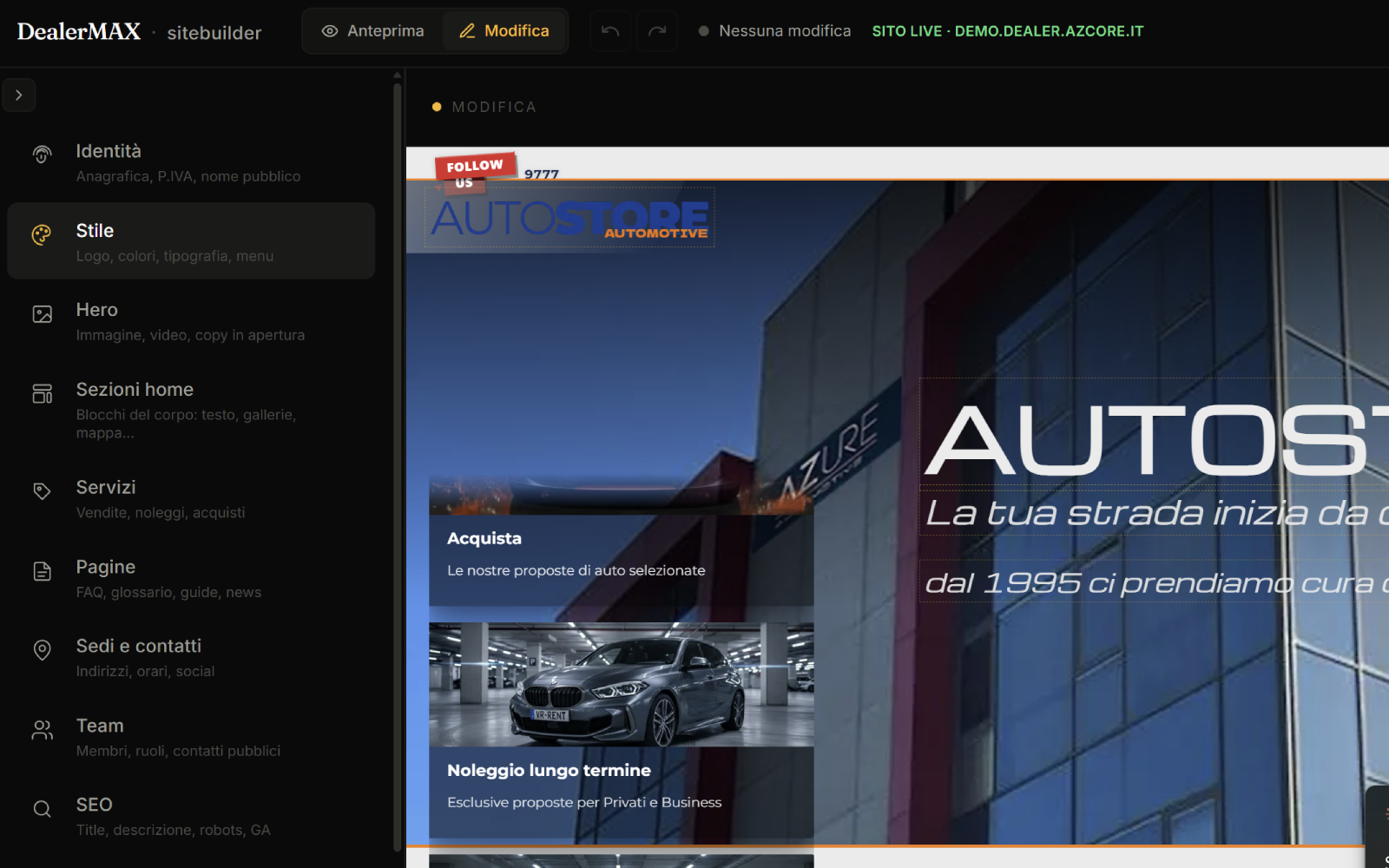
Task: Click 'Esclusive proposte per Privati e Business' text
Action: point(584,802)
